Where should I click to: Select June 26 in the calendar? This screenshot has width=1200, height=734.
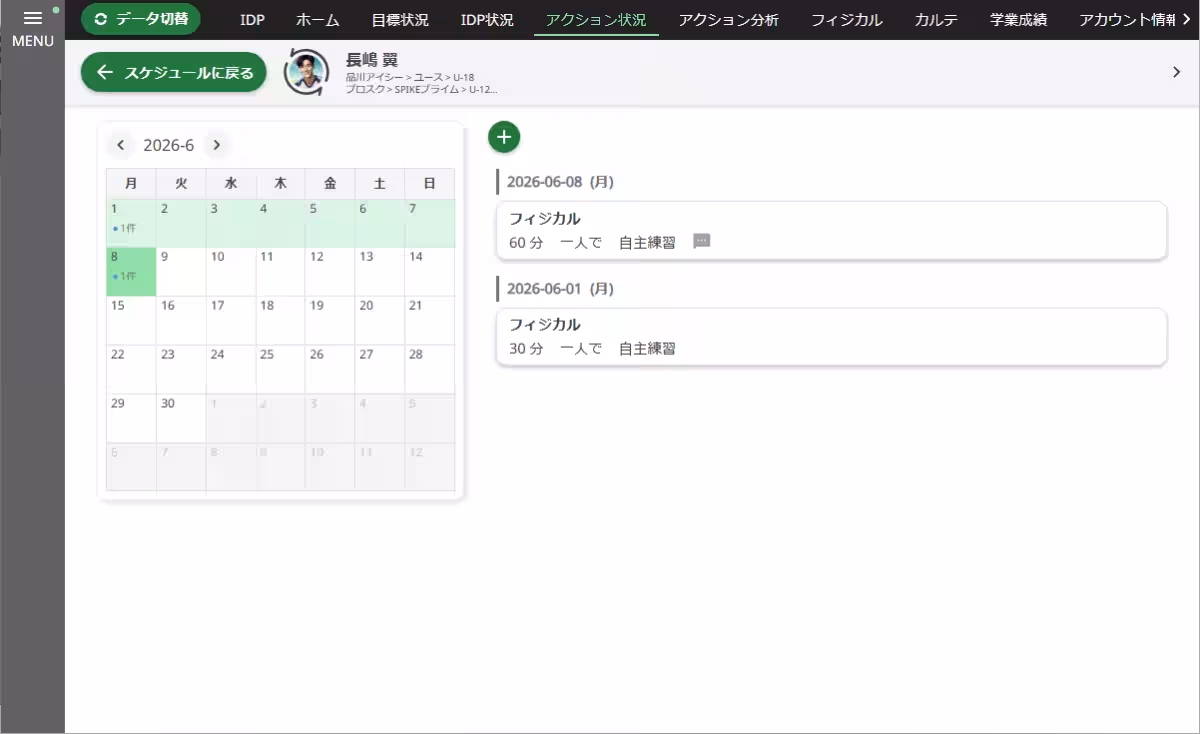(x=330, y=370)
